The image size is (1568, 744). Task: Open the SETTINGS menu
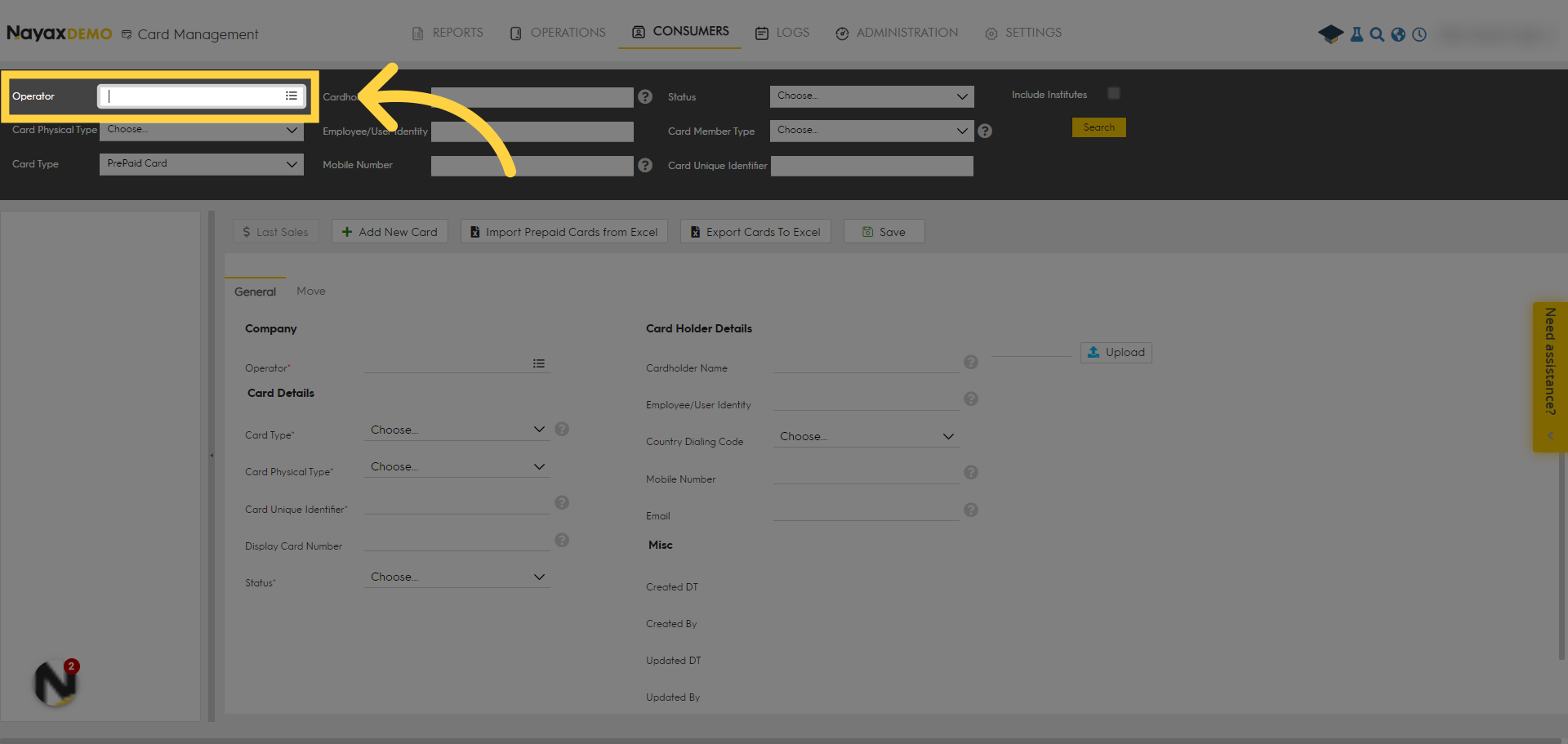click(x=1023, y=33)
